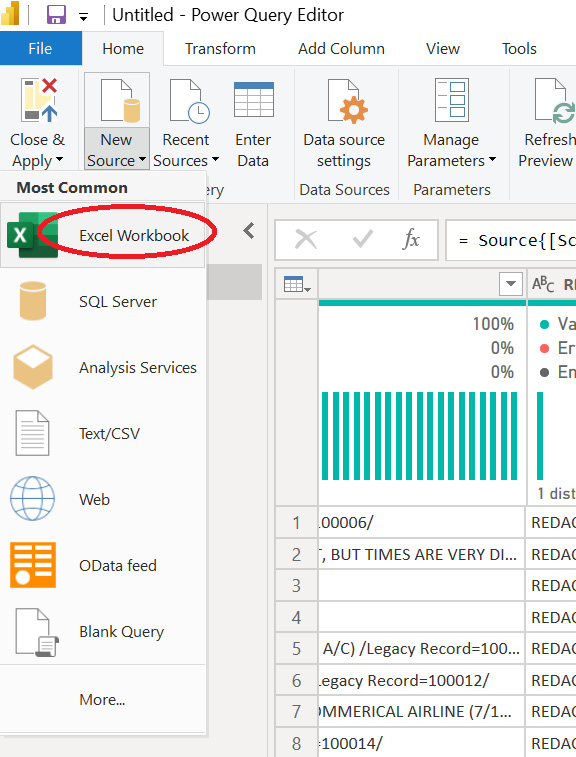This screenshot has width=576, height=757.
Task: Click the cell with Record=100012/
Action: coord(421,680)
